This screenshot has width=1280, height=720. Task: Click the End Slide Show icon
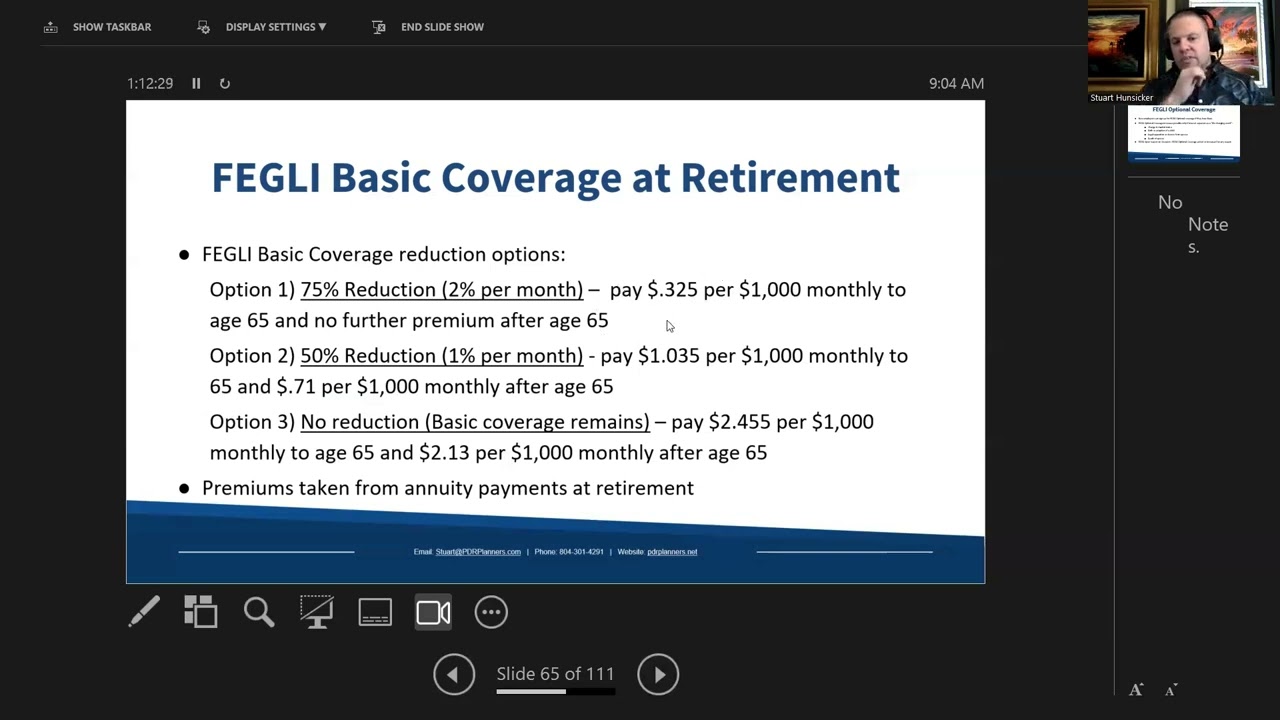(378, 27)
